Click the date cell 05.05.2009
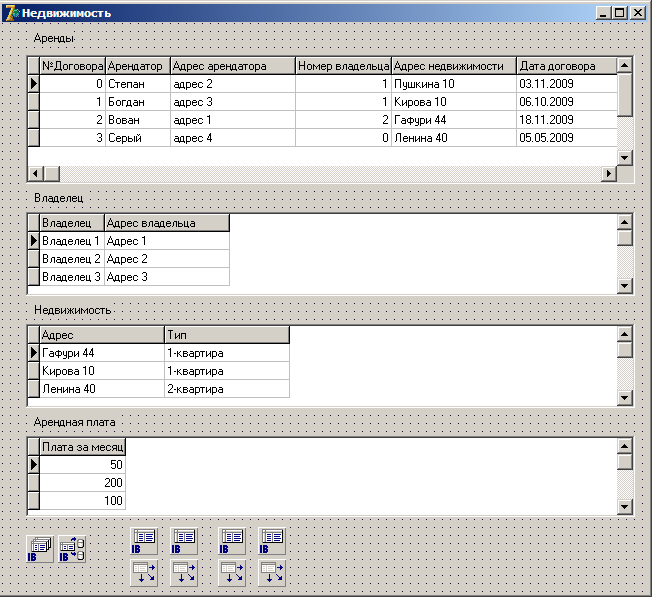 tap(566, 138)
